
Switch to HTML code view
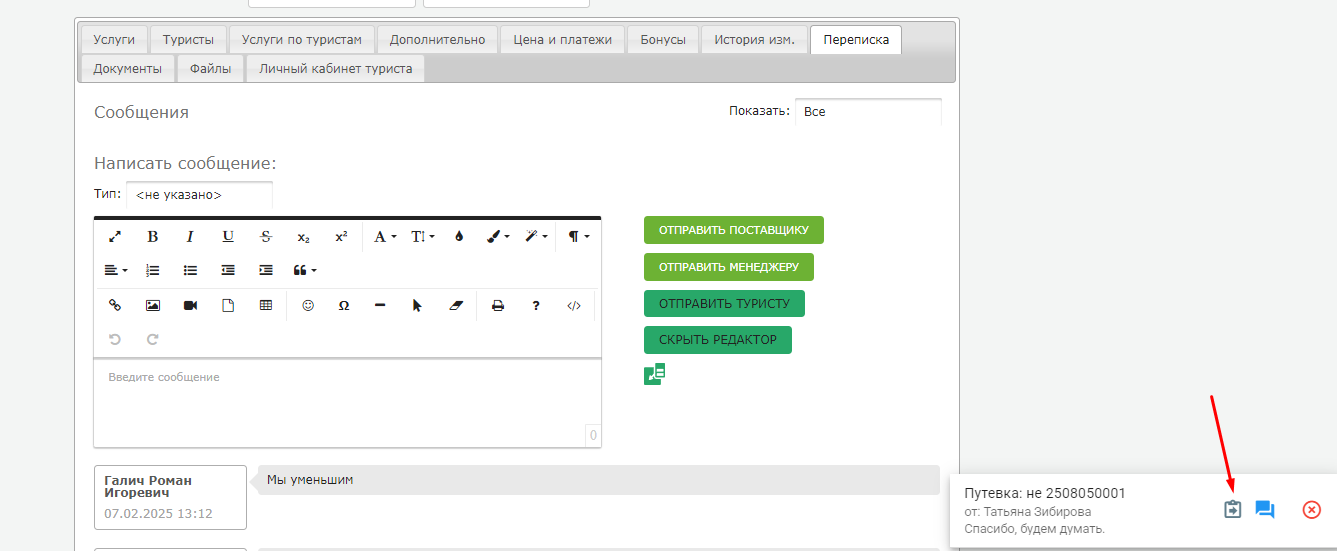tap(574, 306)
